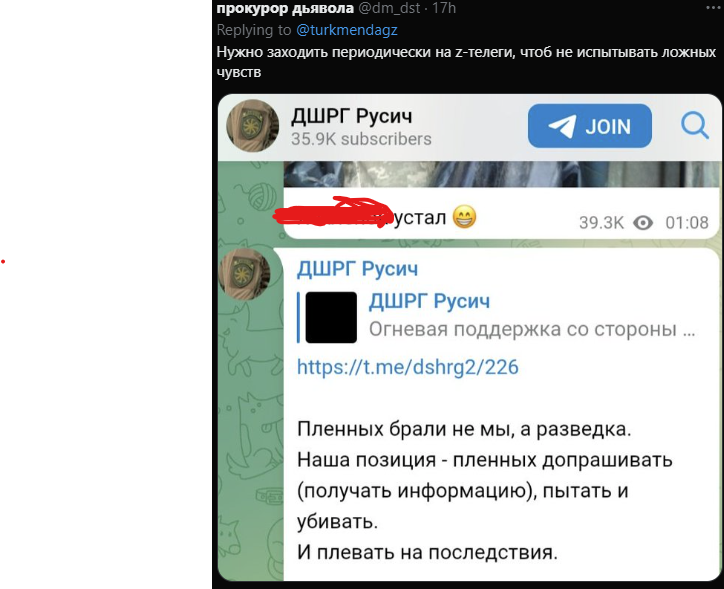The height and width of the screenshot is (589, 724).
Task: Click the 01:08 message timestamp
Action: [x=687, y=223]
